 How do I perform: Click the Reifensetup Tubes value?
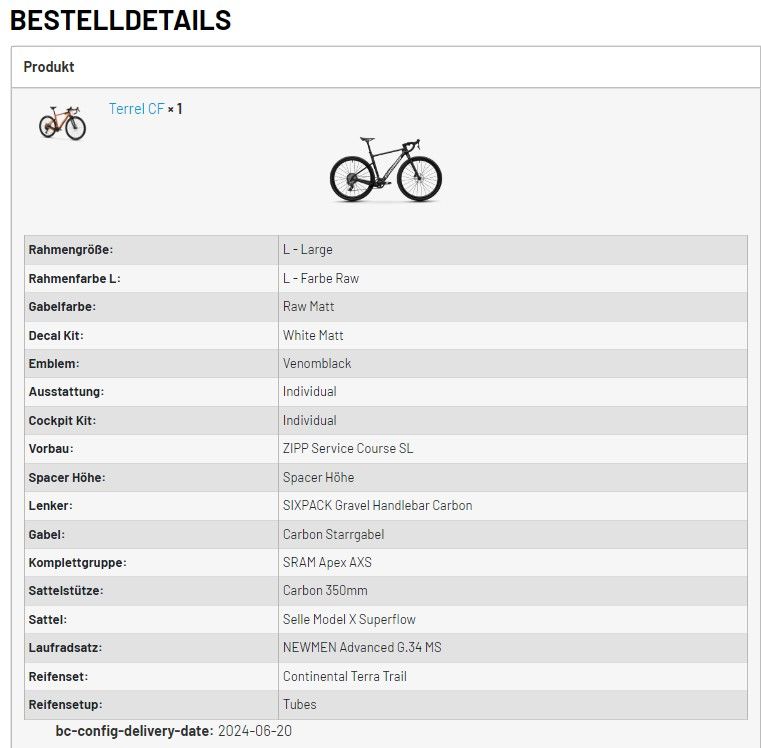(x=300, y=704)
